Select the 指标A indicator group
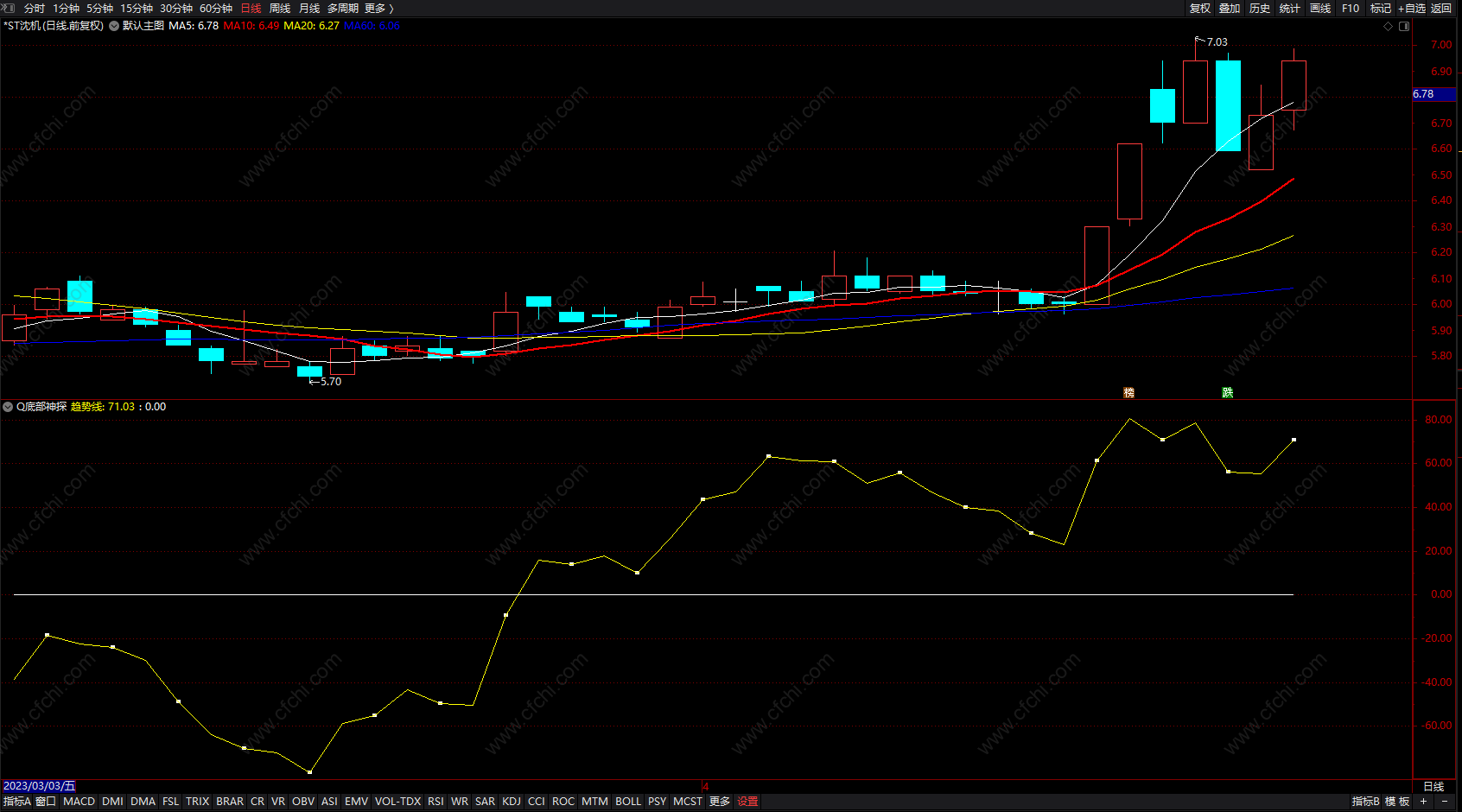 coord(16,802)
